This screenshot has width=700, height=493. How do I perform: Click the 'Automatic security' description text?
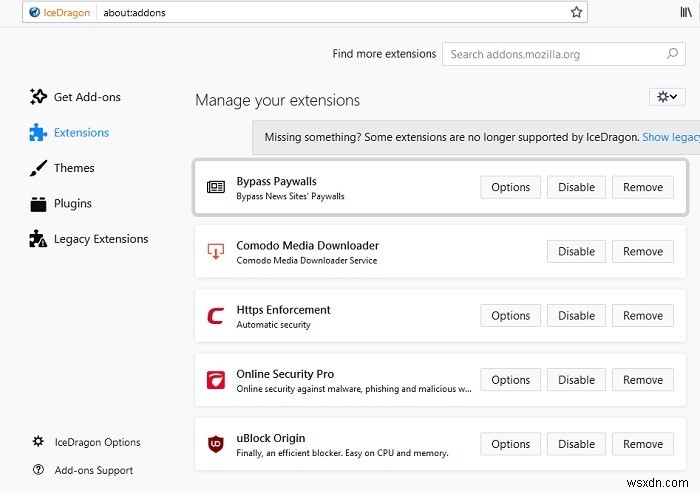[x=273, y=325]
